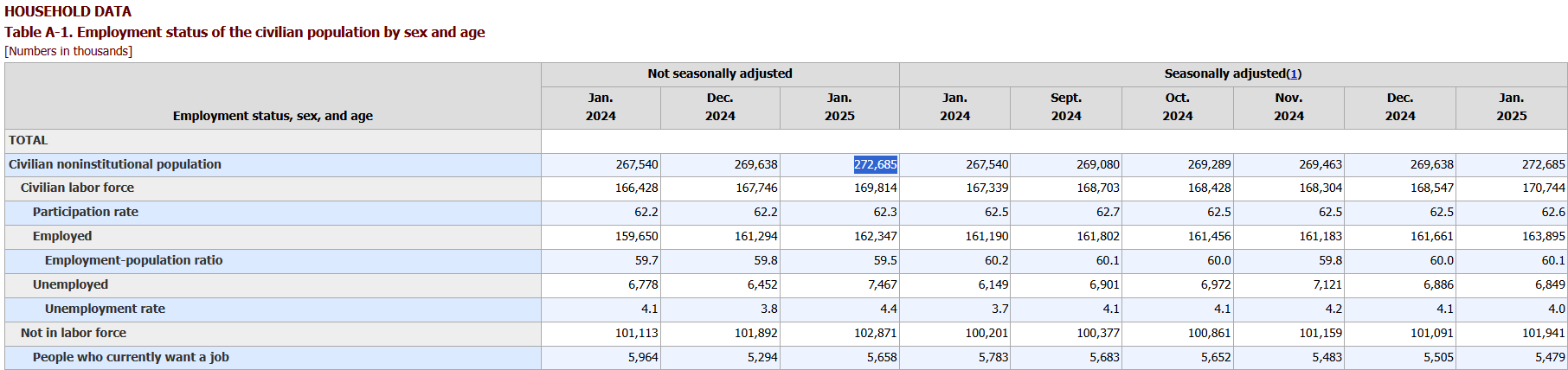Image resolution: width=1568 pixels, height=370 pixels.
Task: Select not in labor force value 102,871
Action: pos(876,333)
